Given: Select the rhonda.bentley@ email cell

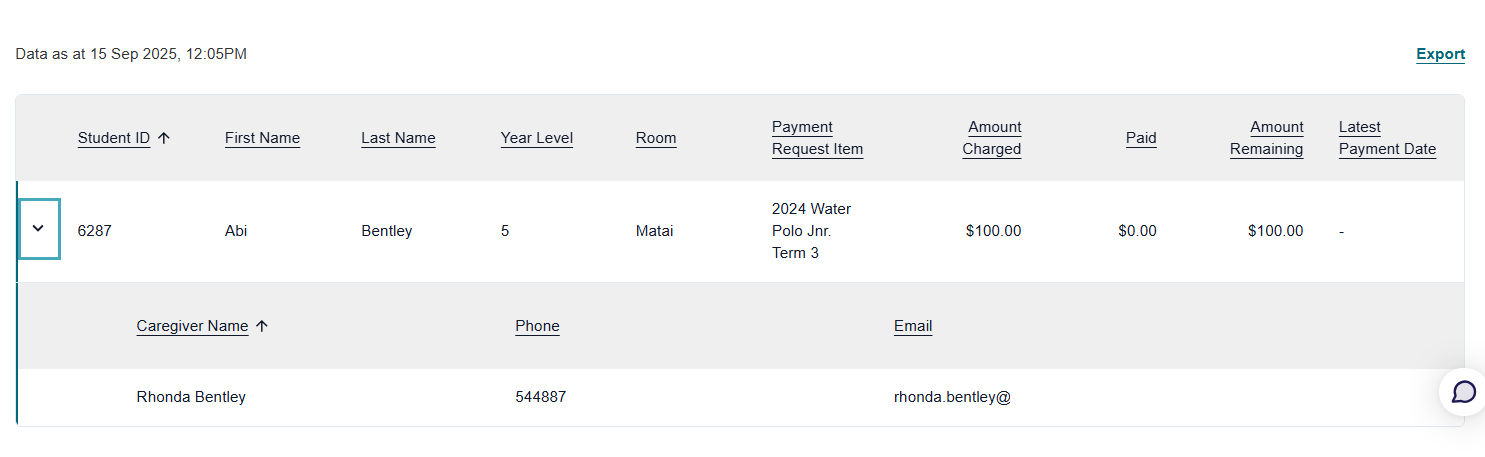Looking at the screenshot, I should [952, 397].
